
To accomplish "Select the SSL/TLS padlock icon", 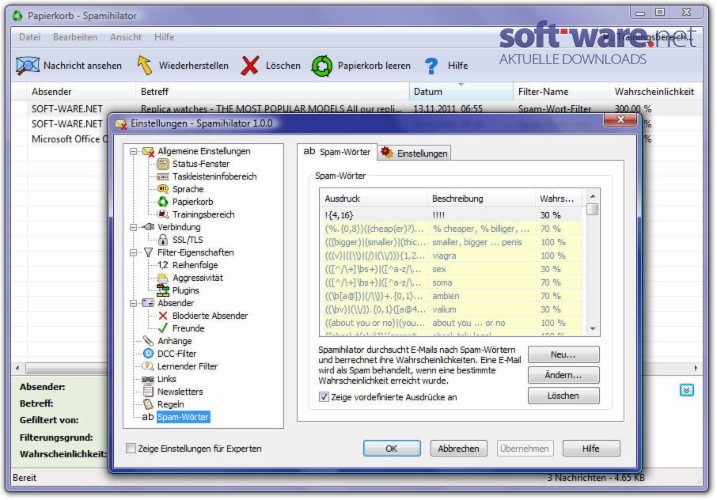I will [163, 239].
